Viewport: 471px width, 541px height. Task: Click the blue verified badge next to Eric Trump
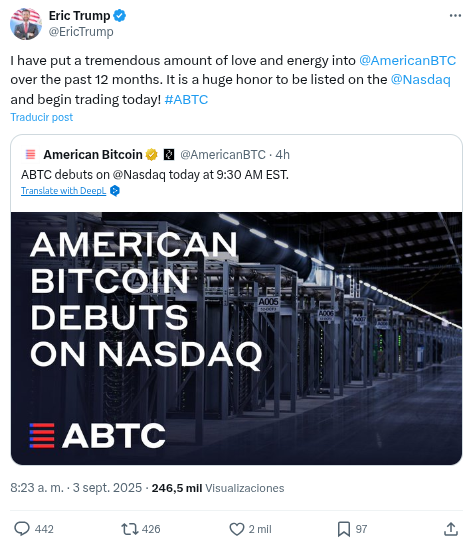120,16
